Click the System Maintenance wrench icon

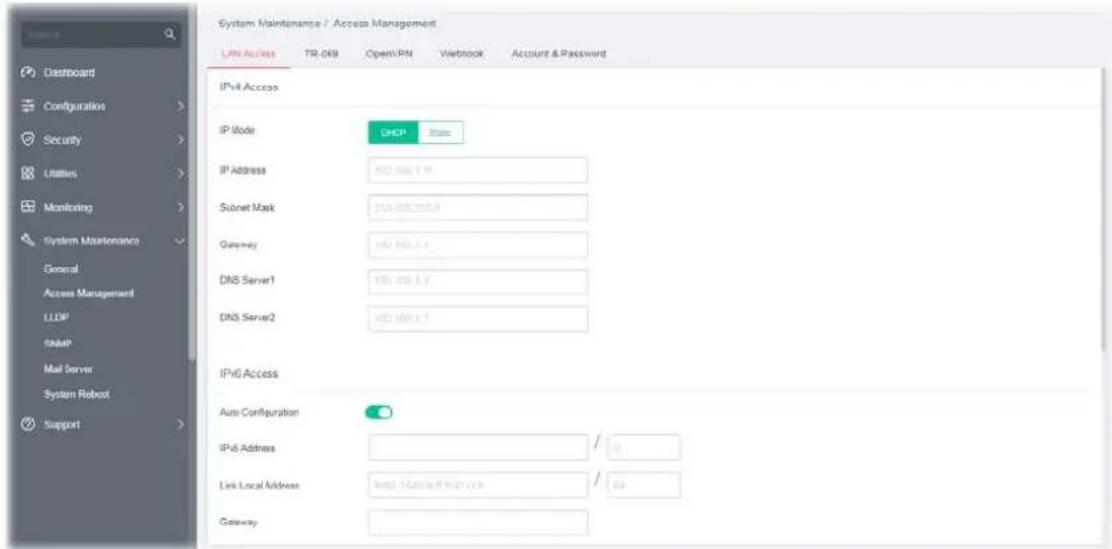[x=29, y=241]
